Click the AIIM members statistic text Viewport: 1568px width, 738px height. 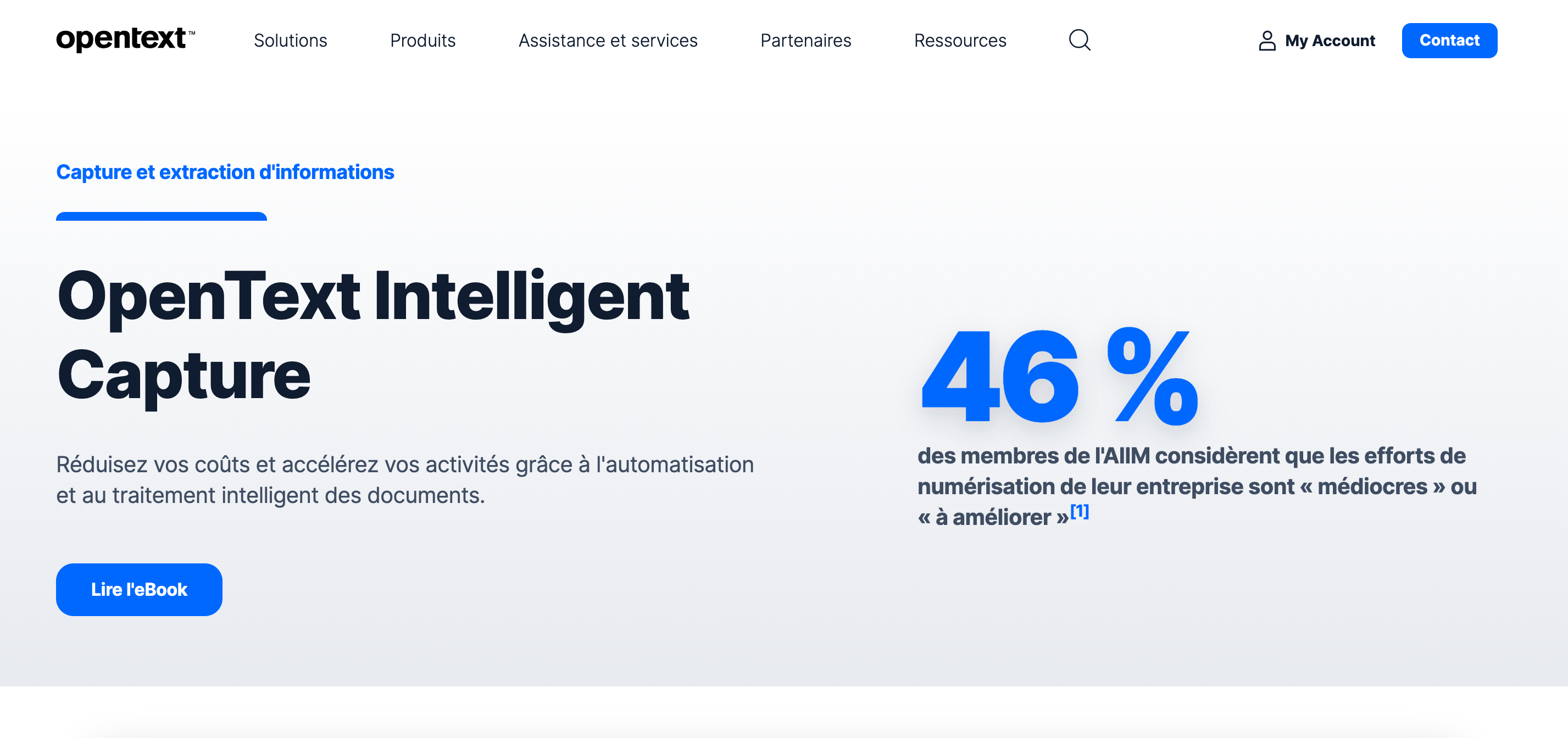(x=1197, y=485)
